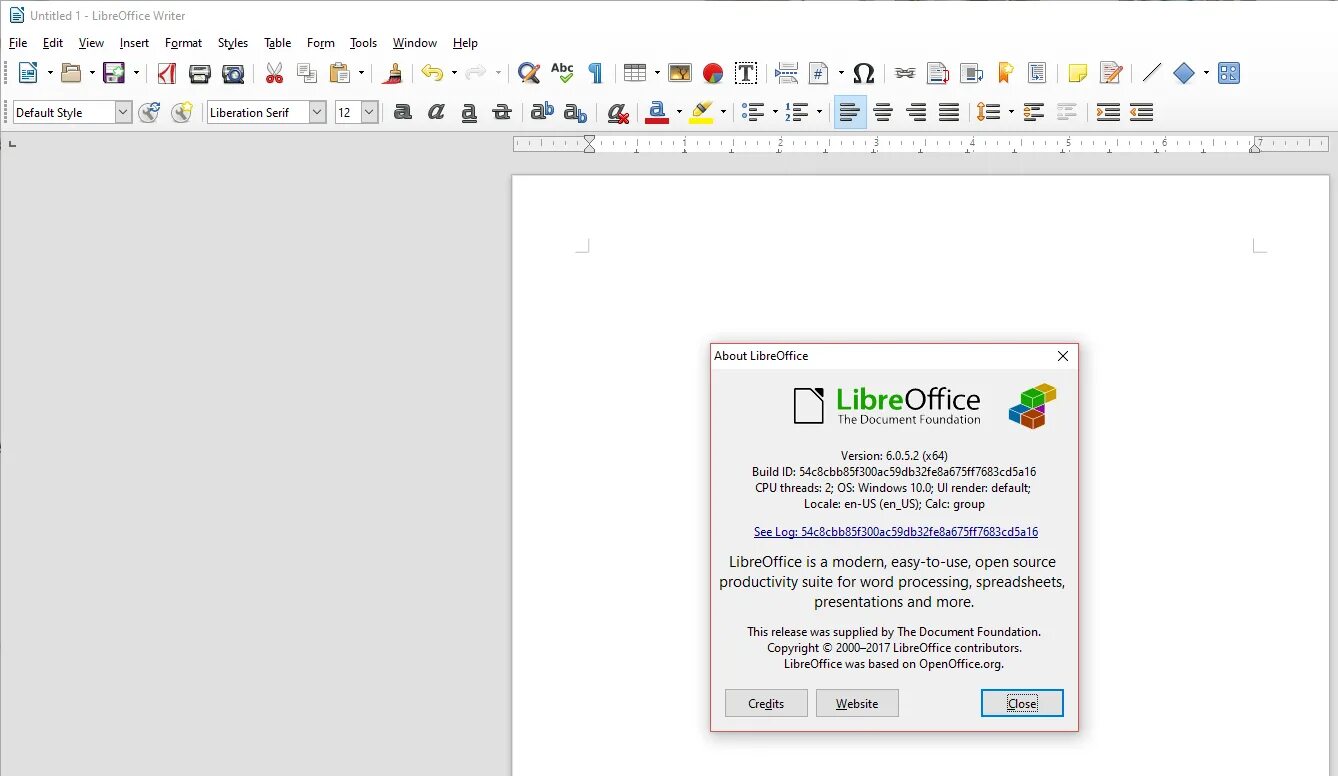Image resolution: width=1338 pixels, height=776 pixels.
Task: Align text to the right
Action: [x=916, y=113]
